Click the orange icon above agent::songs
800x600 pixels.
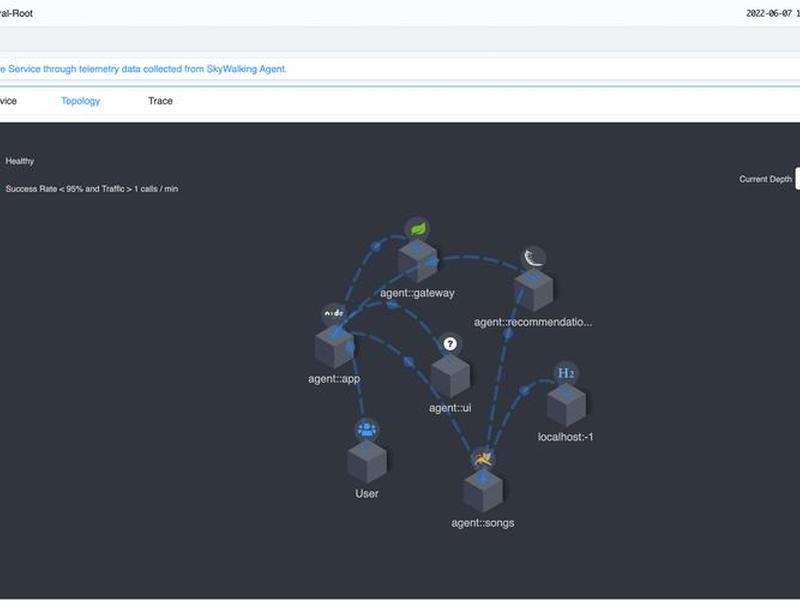coord(483,458)
